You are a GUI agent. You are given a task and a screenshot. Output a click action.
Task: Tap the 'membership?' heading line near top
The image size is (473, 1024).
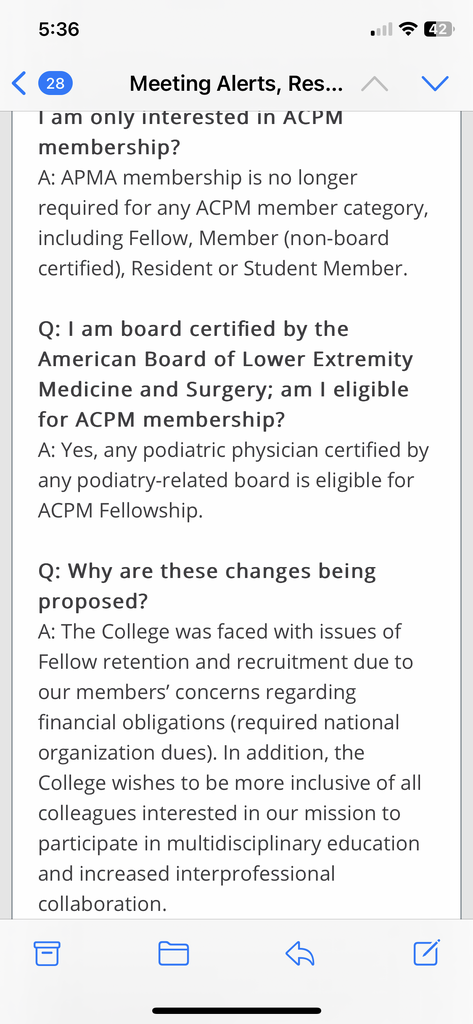(109, 148)
